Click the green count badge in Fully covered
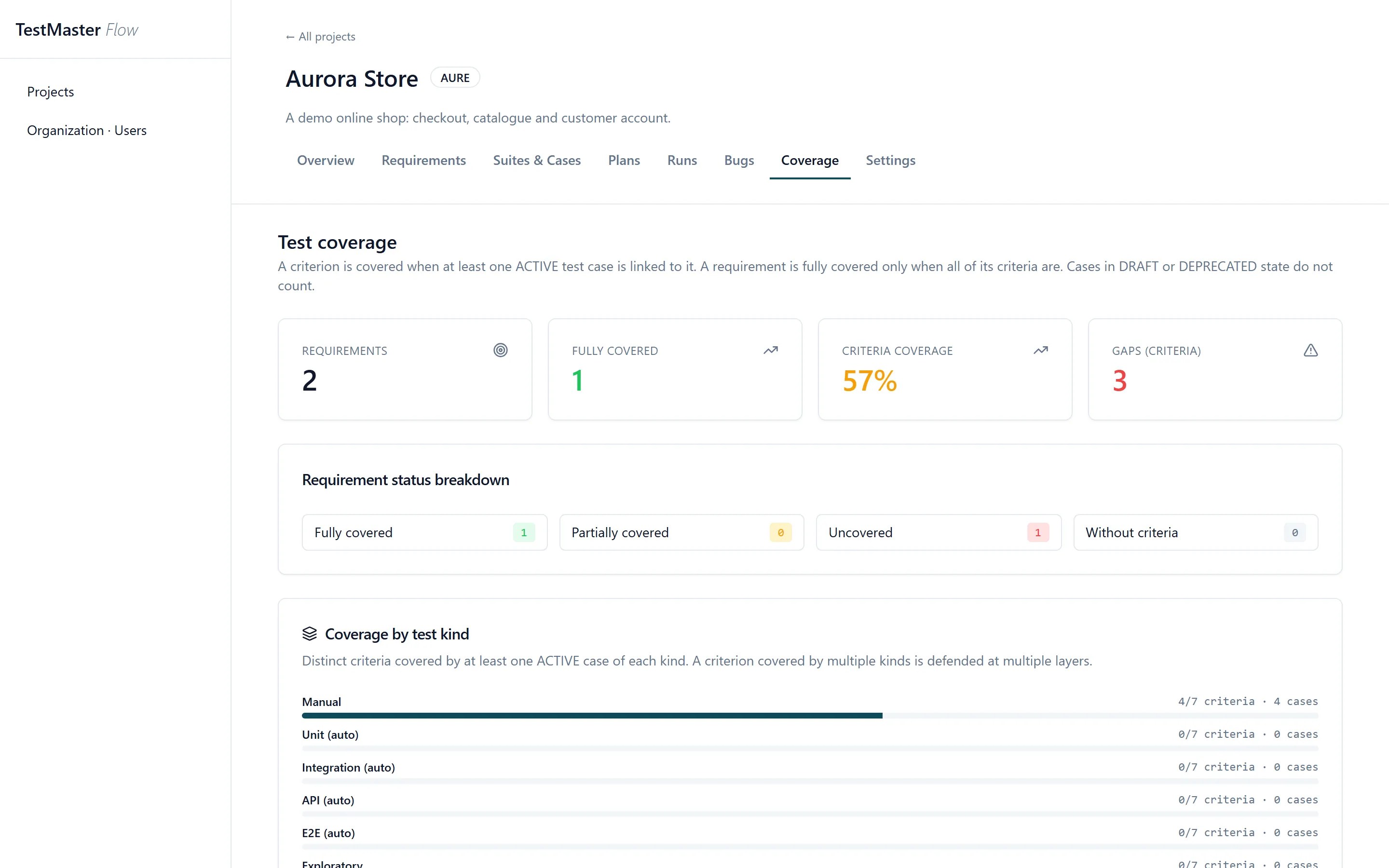Image resolution: width=1389 pixels, height=868 pixels. pyautogui.click(x=523, y=533)
